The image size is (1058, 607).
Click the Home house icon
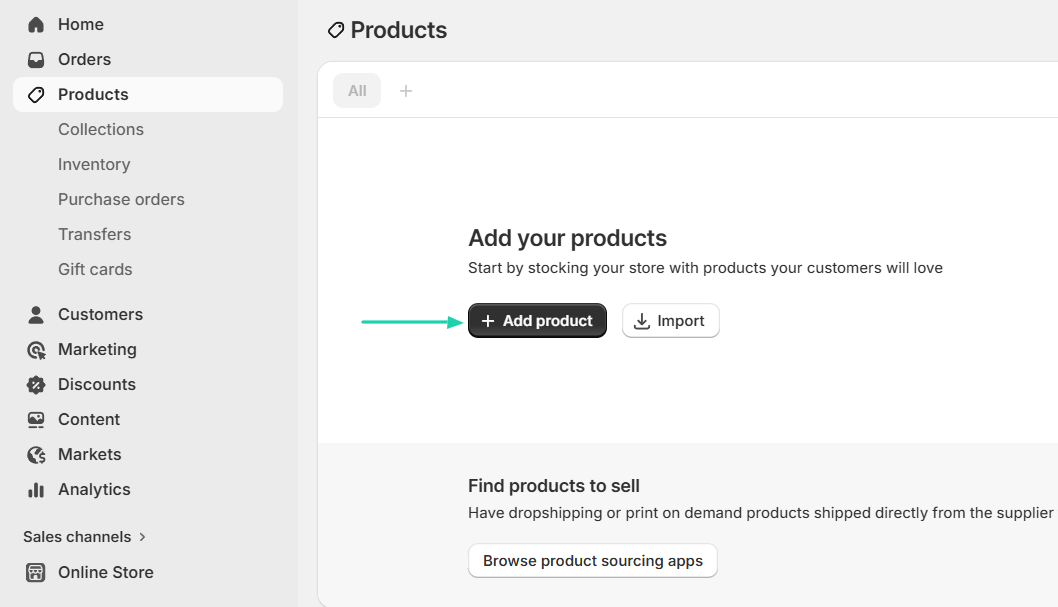[36, 24]
